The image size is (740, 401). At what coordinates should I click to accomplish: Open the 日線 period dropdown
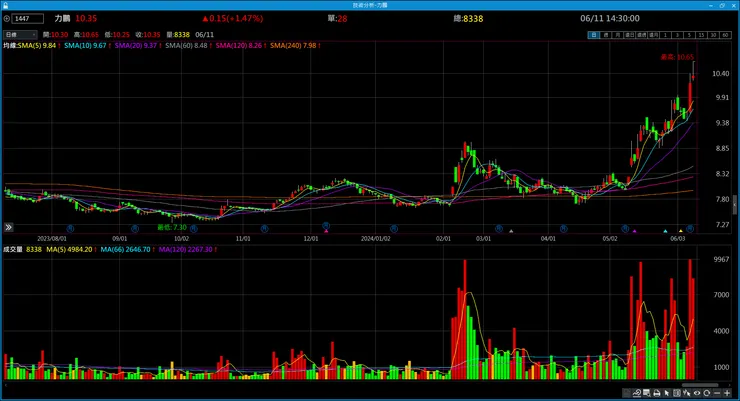[20, 34]
